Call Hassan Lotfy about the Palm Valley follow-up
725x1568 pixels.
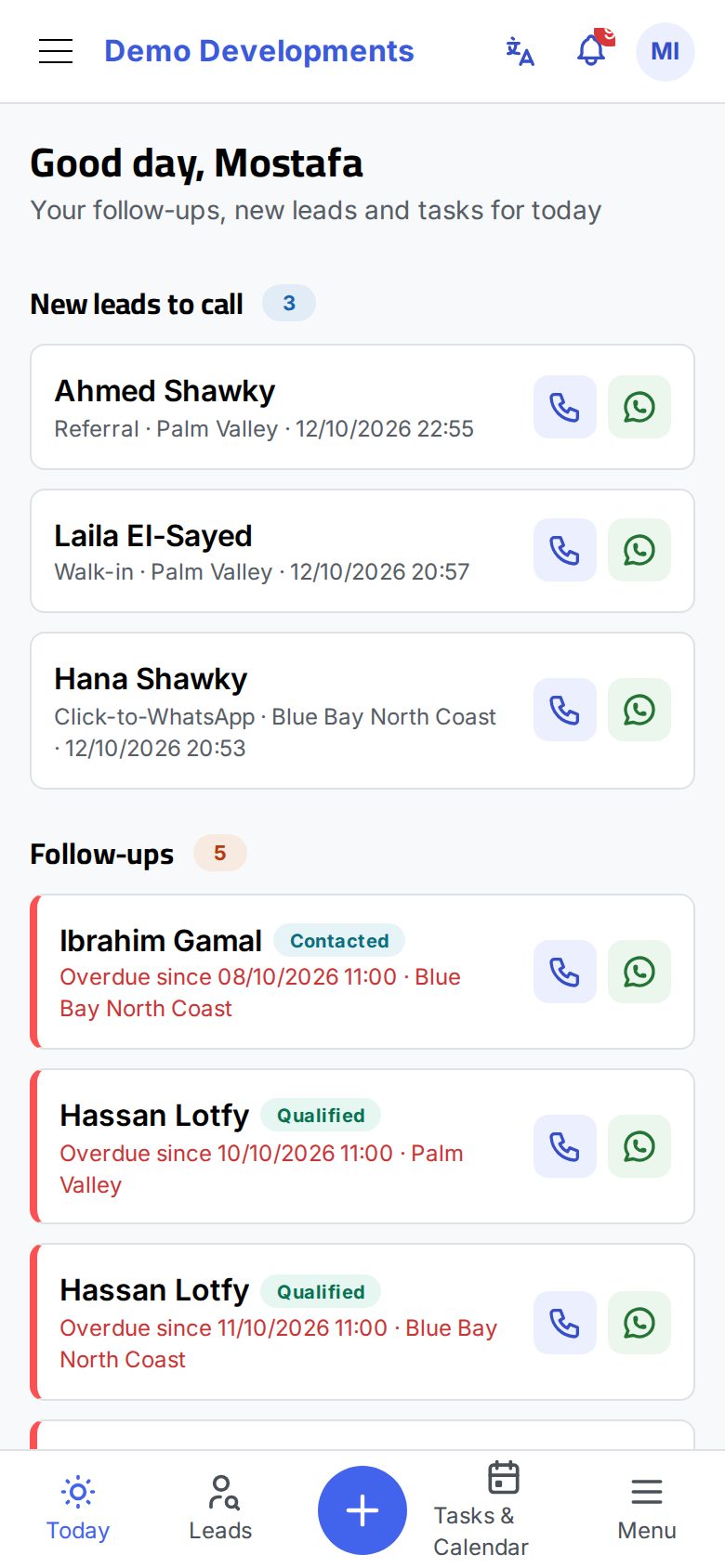point(565,1146)
